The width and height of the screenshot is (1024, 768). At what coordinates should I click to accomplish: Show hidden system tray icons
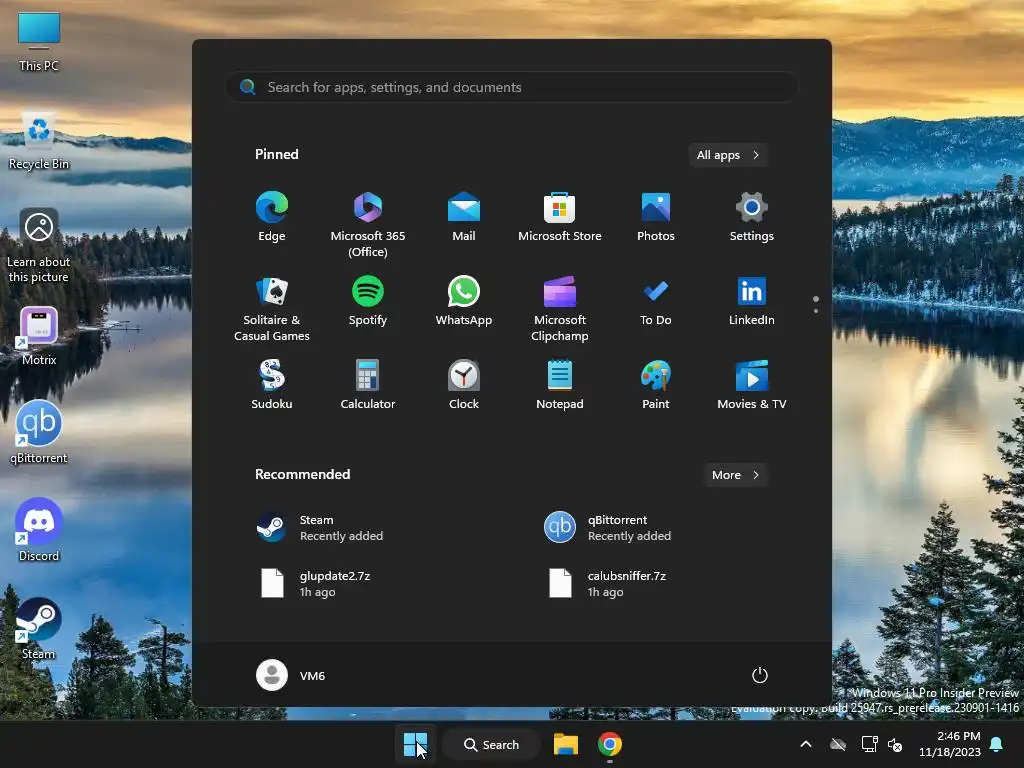tap(806, 744)
